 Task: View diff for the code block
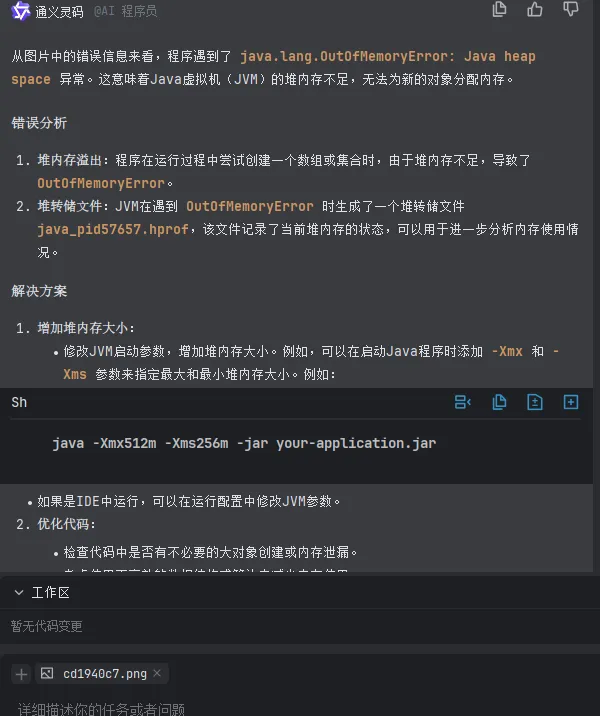[x=535, y=402]
